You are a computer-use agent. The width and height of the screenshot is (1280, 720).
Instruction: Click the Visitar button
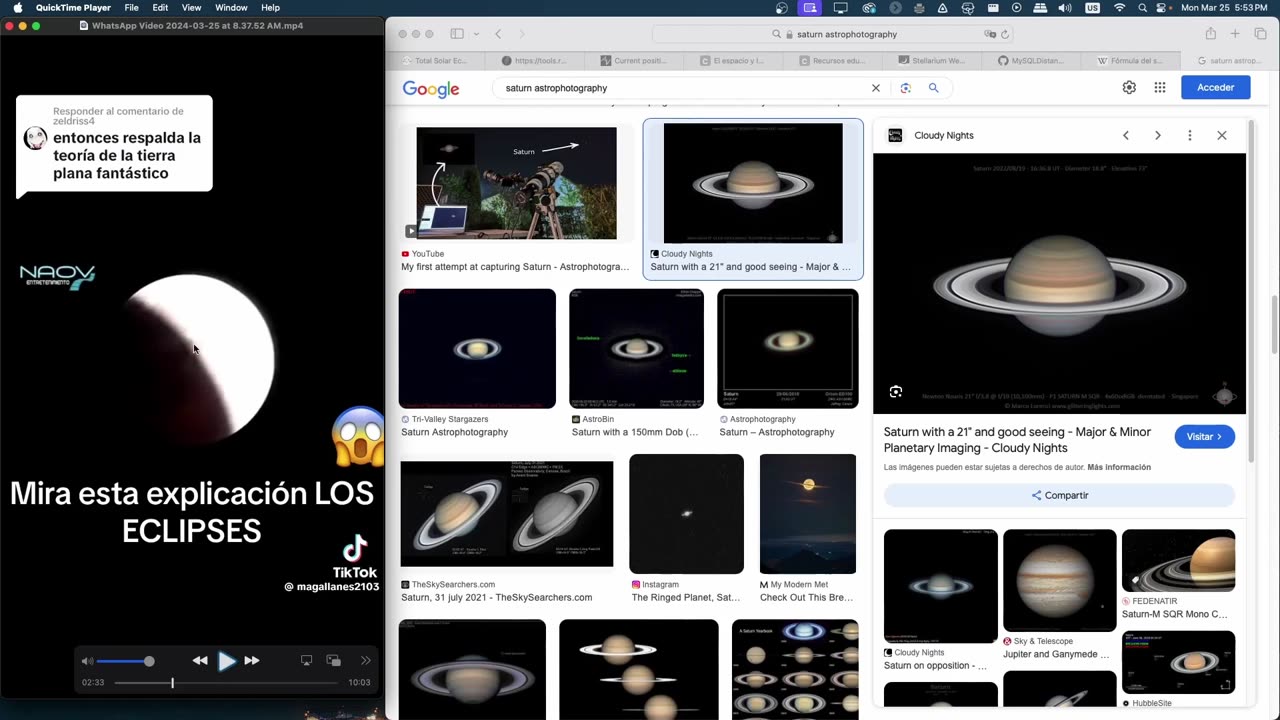coord(1204,437)
